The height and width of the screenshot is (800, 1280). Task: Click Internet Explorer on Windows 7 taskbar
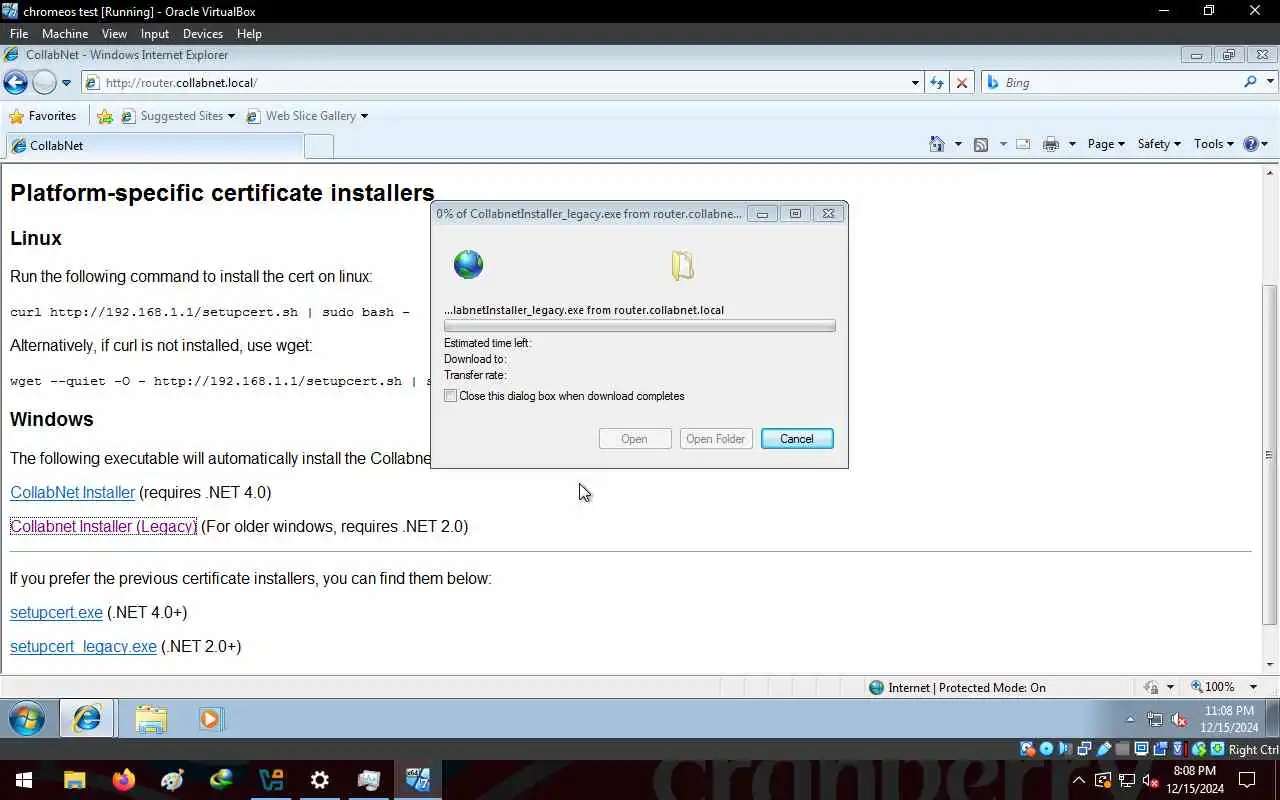click(x=87, y=719)
